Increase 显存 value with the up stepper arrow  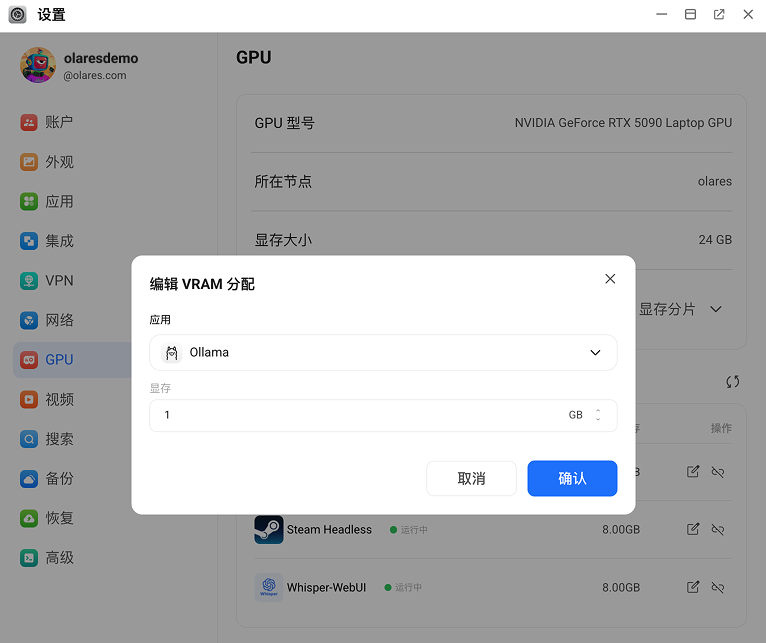(598, 410)
